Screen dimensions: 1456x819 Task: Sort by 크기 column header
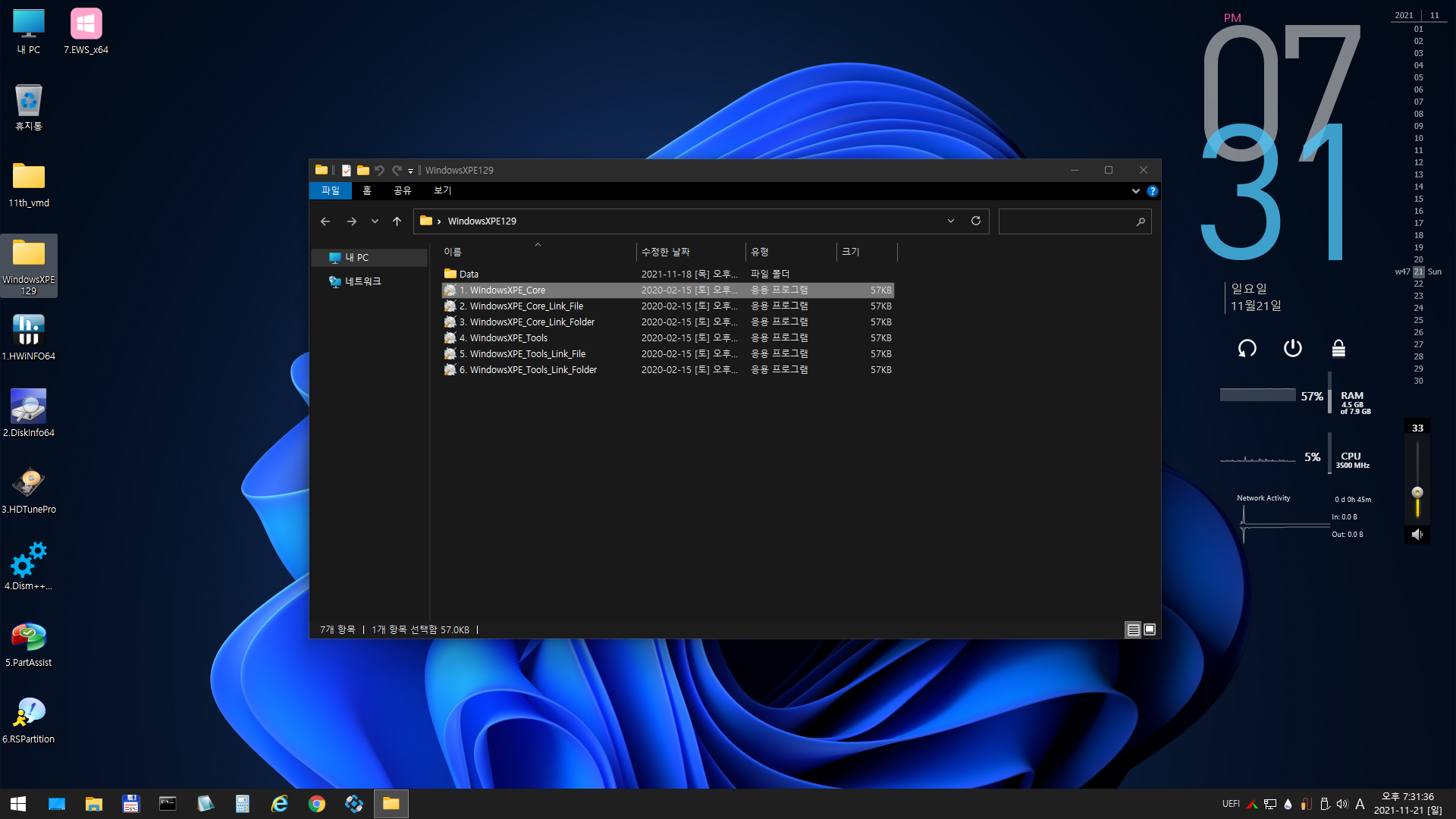pos(867,252)
